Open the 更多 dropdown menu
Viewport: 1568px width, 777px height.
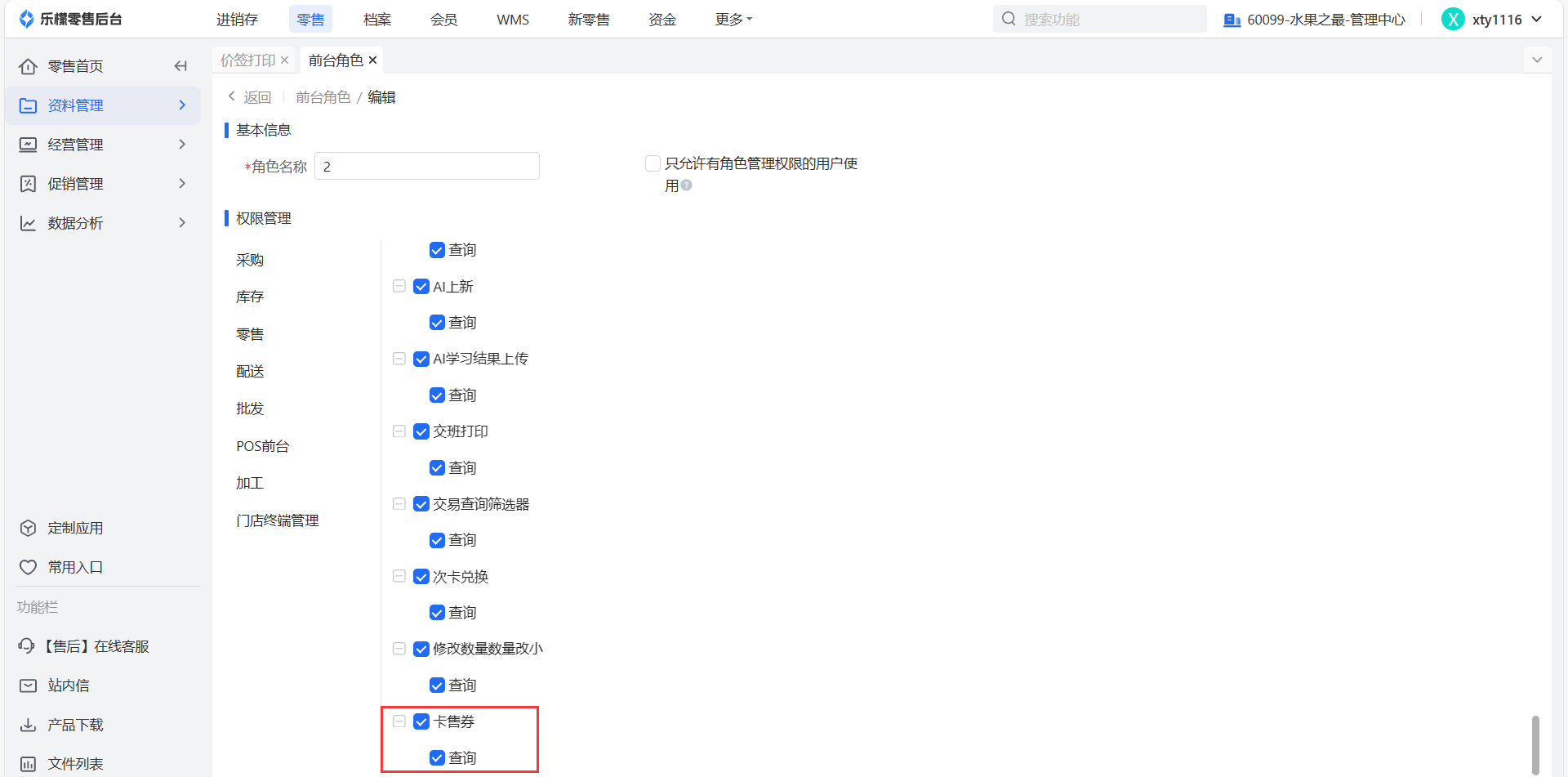point(733,19)
